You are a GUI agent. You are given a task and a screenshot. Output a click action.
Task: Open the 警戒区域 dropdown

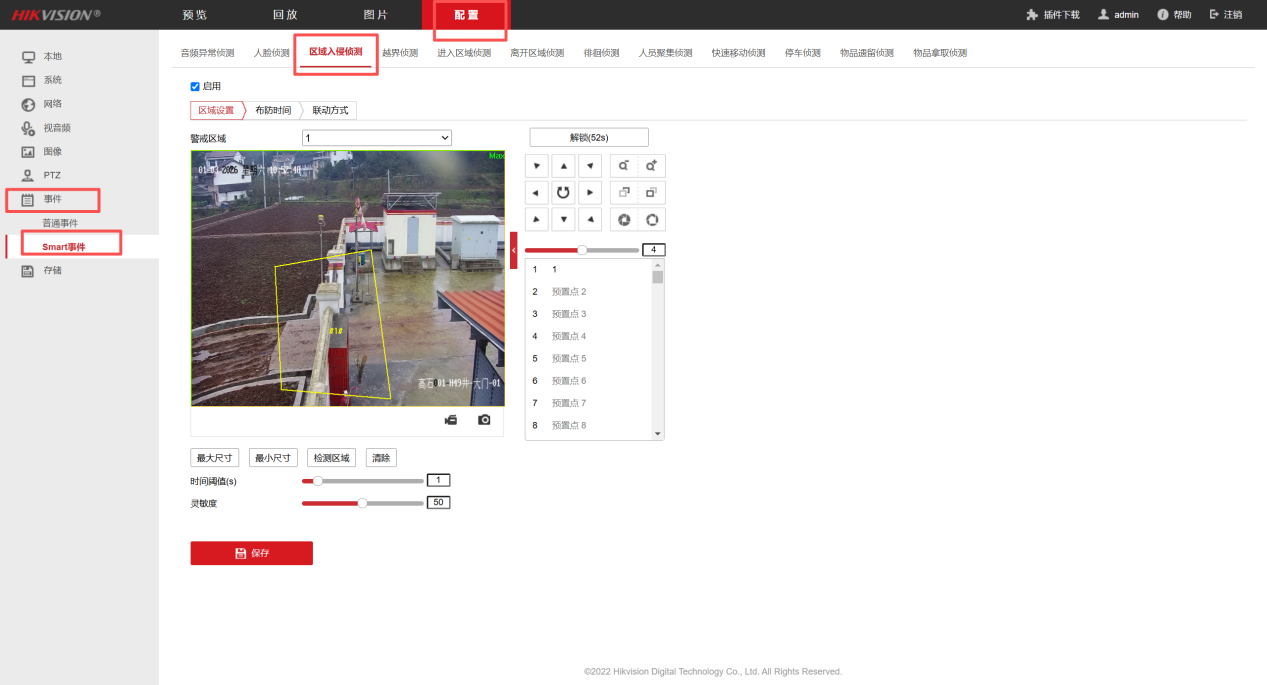[x=376, y=138]
